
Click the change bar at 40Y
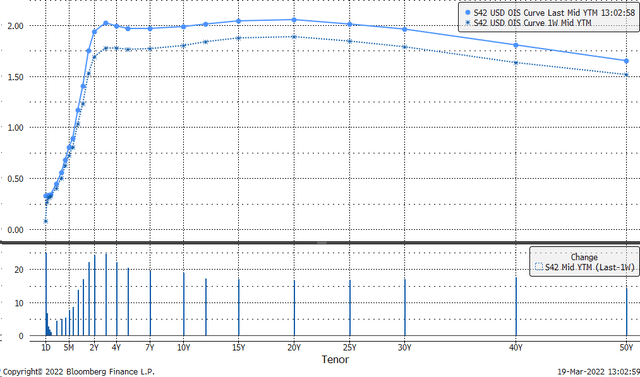pos(516,307)
